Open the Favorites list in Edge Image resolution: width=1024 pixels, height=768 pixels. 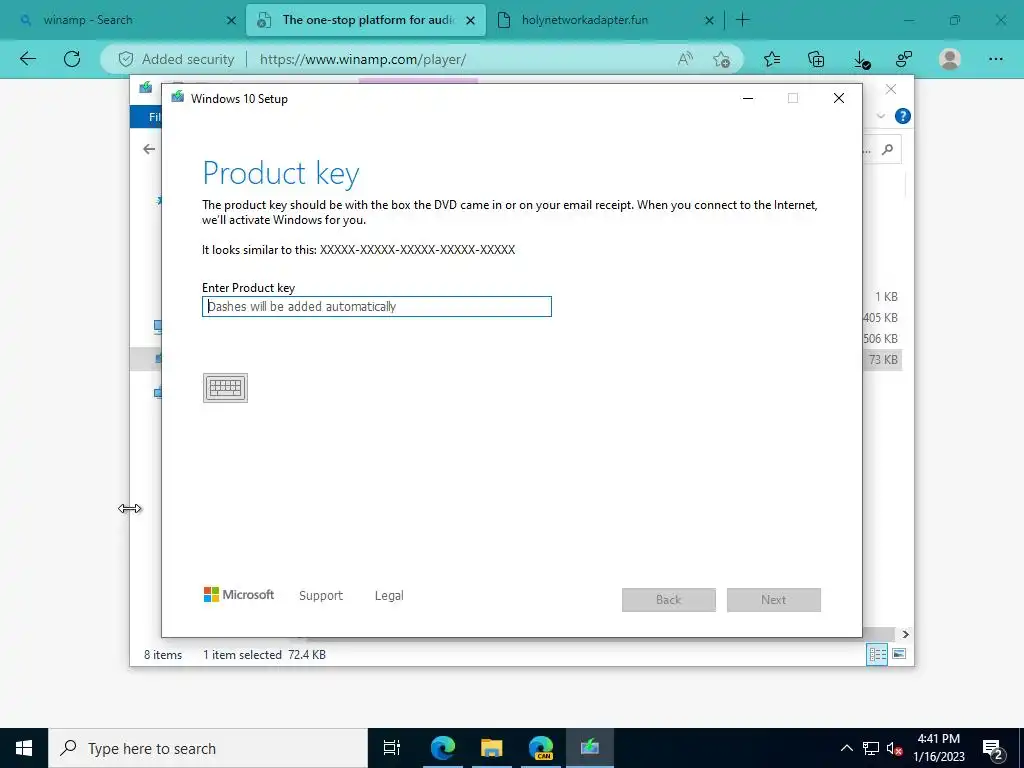click(x=772, y=59)
